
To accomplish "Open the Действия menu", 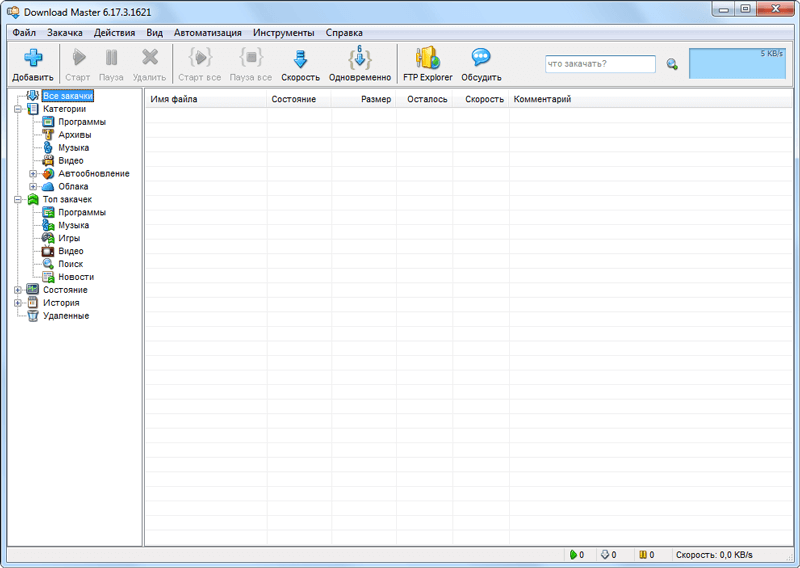I will coord(114,33).
